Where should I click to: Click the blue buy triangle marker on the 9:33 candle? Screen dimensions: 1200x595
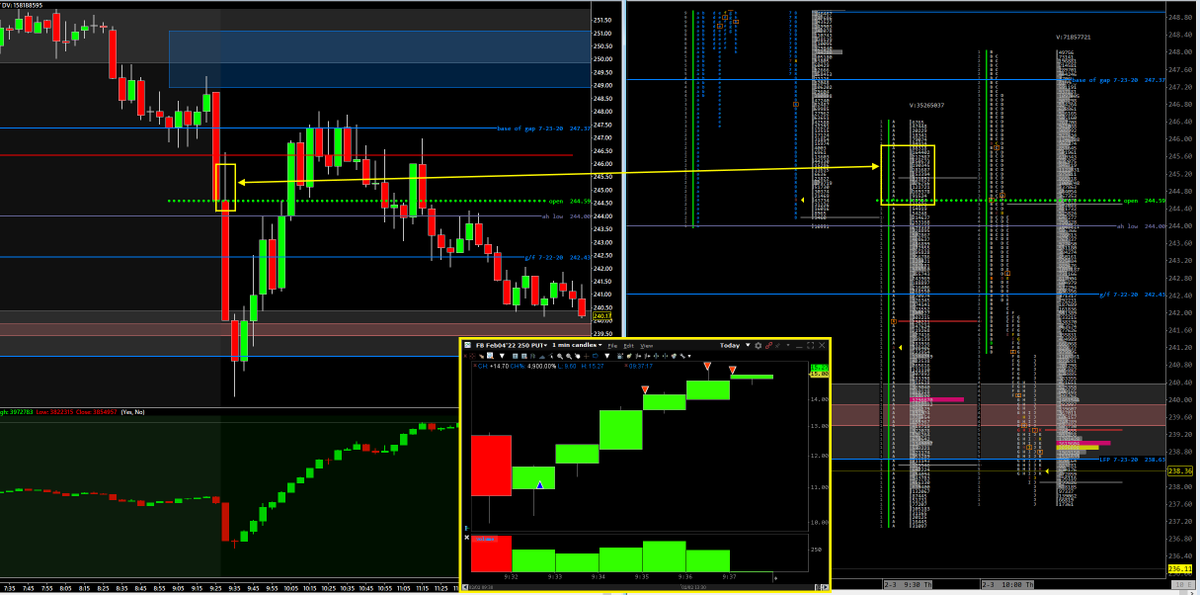pos(539,485)
